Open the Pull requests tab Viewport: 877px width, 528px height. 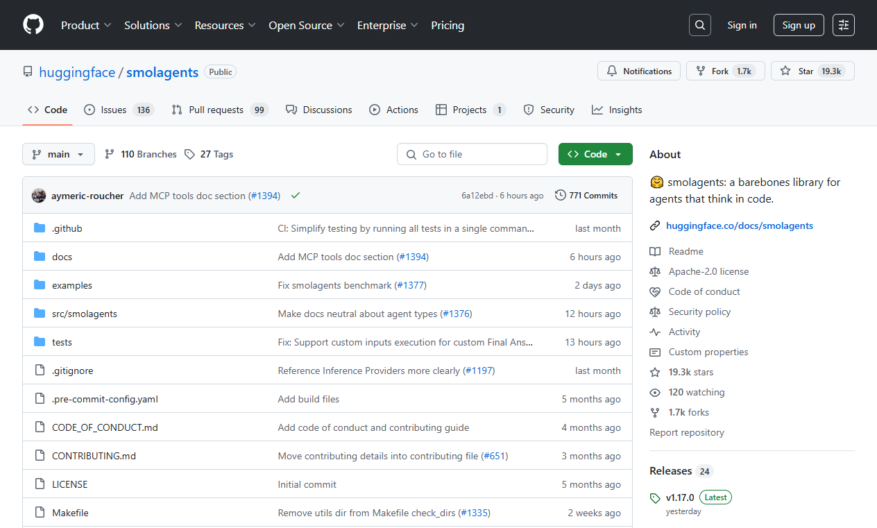coord(219,110)
